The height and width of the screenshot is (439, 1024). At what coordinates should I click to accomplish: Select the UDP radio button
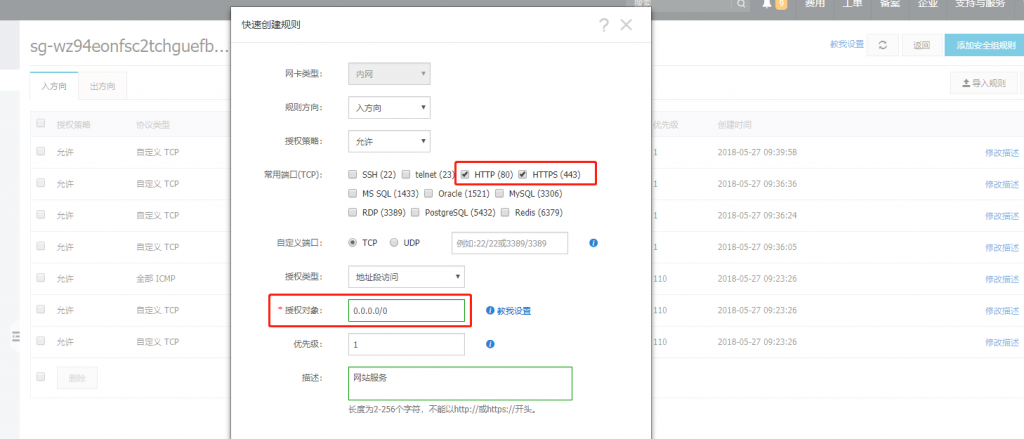(x=394, y=242)
